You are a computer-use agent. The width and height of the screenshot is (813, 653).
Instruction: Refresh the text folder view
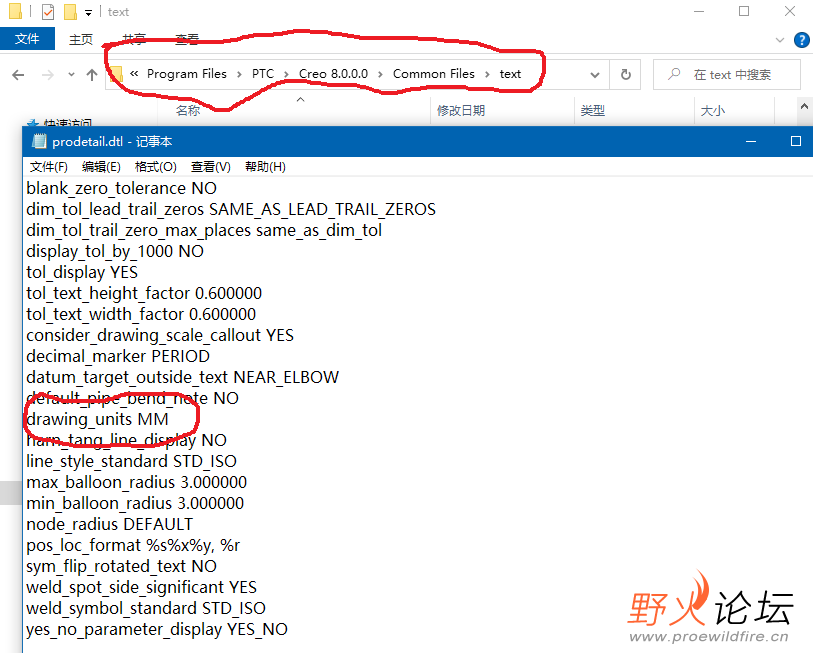[626, 75]
